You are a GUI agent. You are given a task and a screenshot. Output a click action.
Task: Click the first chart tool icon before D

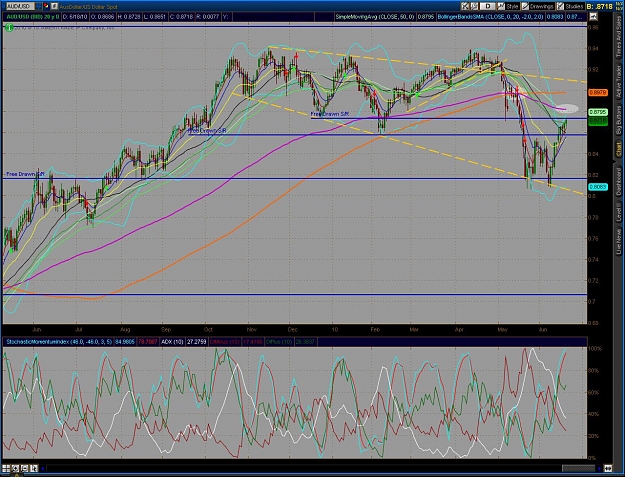[465, 6]
